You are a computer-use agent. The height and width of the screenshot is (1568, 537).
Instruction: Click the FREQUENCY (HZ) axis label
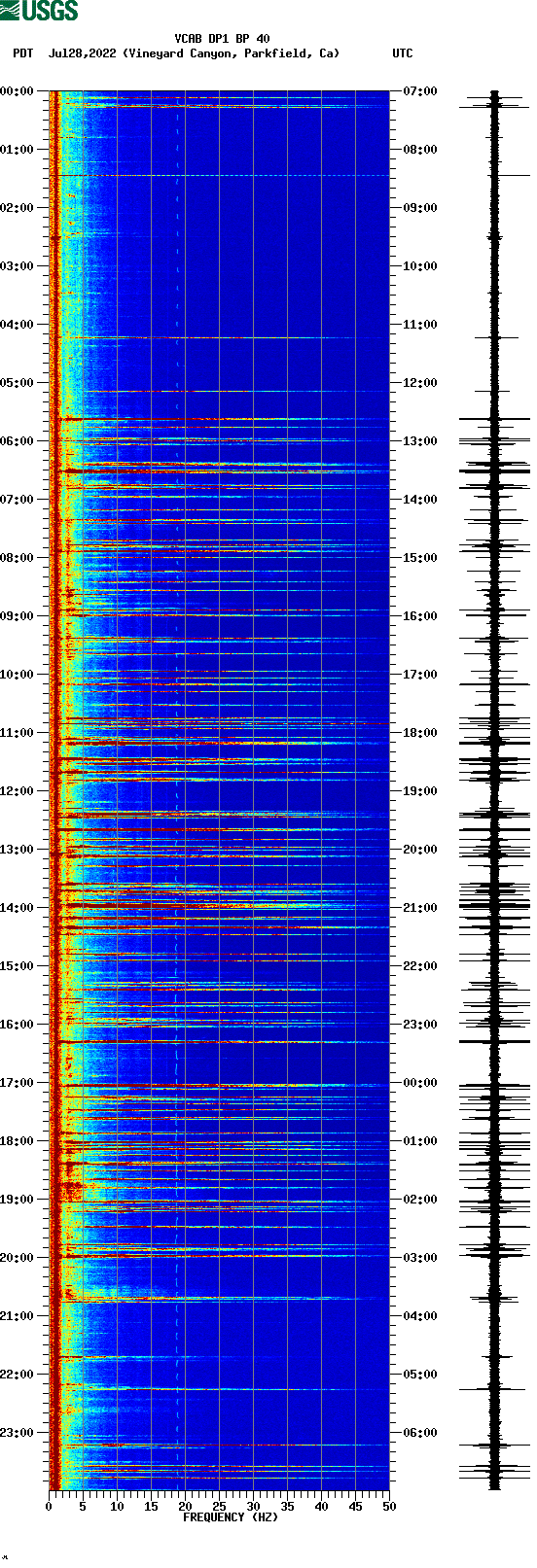[x=231, y=1516]
